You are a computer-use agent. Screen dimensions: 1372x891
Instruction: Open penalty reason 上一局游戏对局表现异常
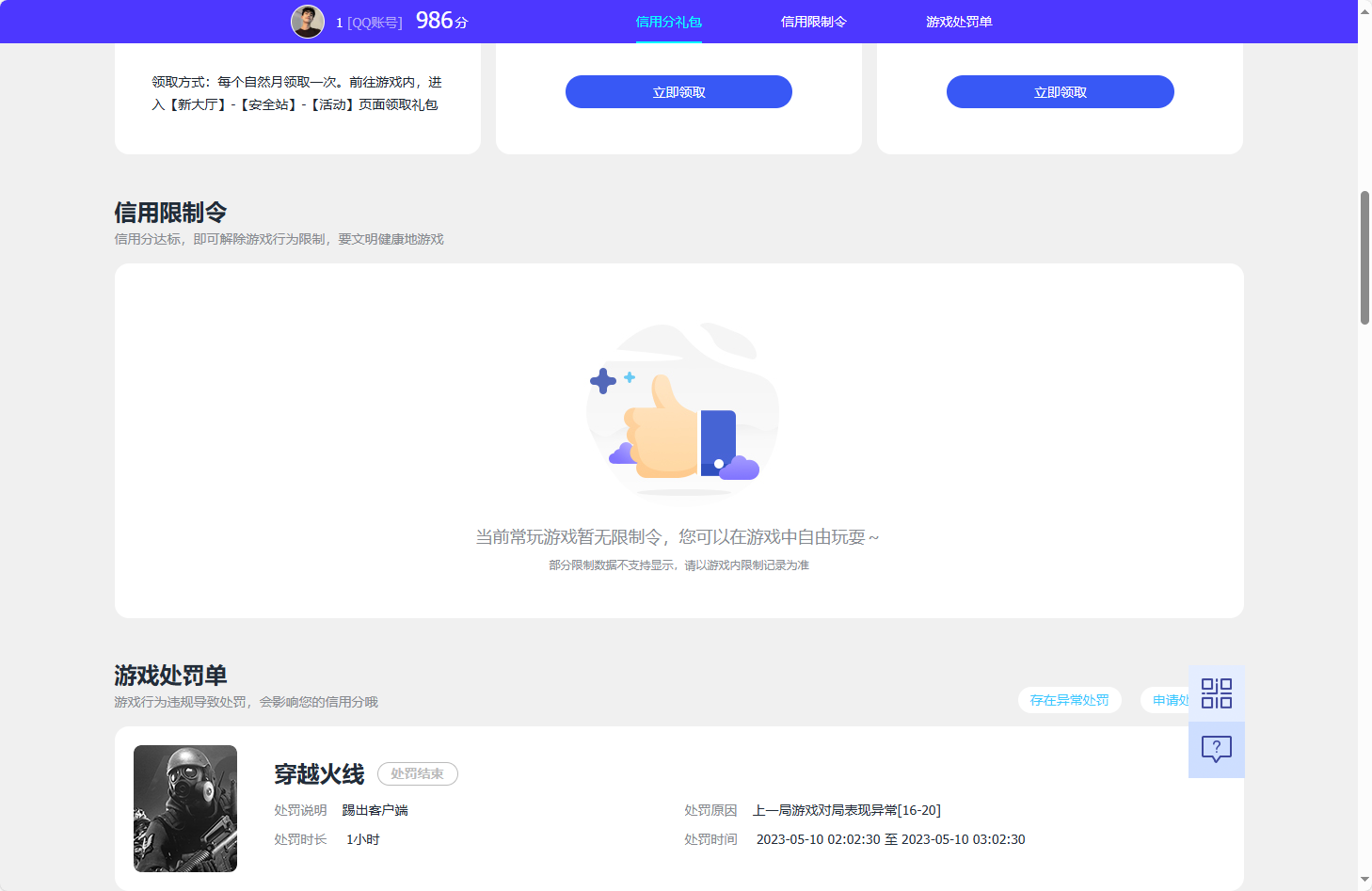(848, 809)
